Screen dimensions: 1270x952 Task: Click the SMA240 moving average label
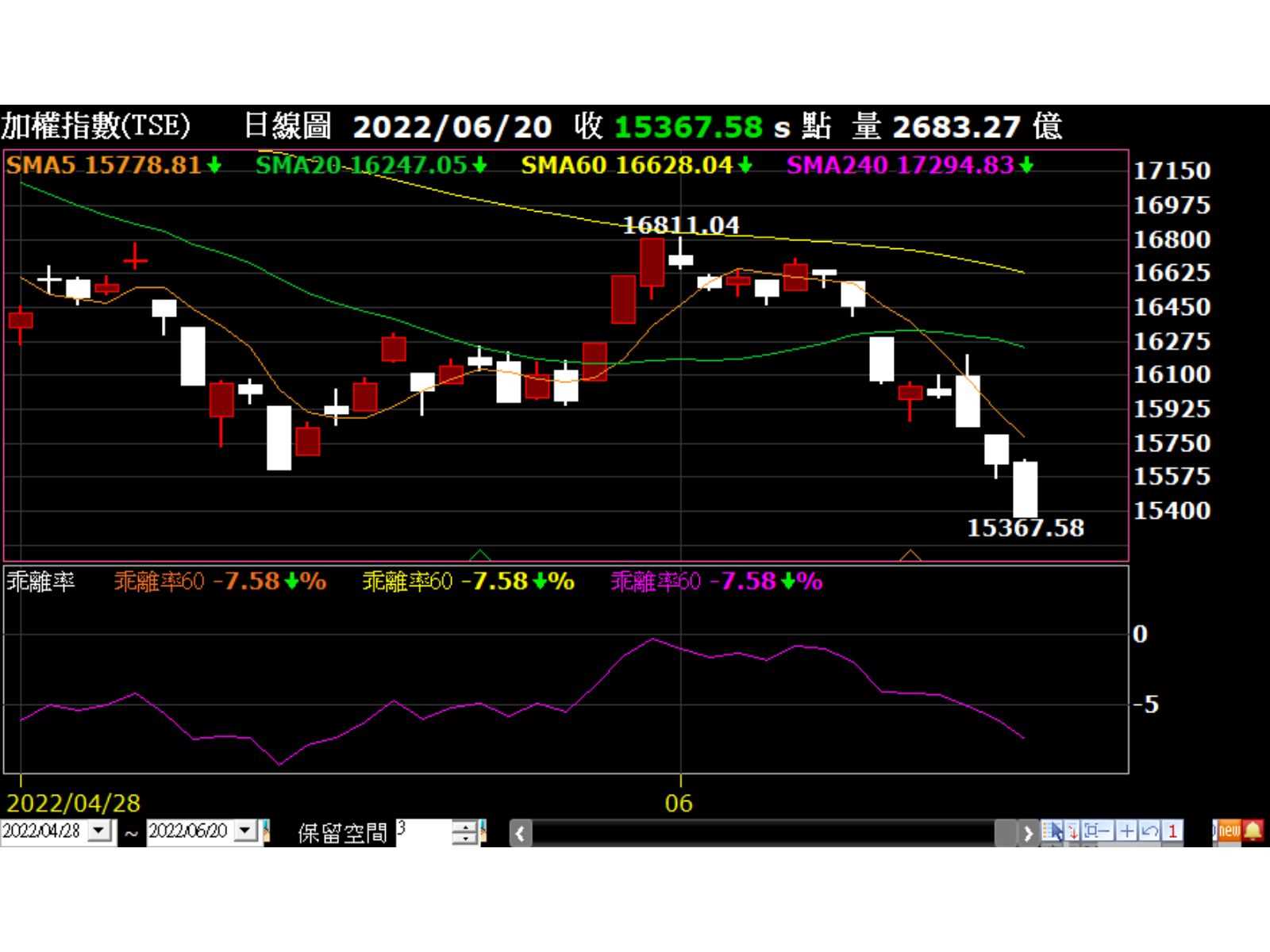[x=900, y=165]
